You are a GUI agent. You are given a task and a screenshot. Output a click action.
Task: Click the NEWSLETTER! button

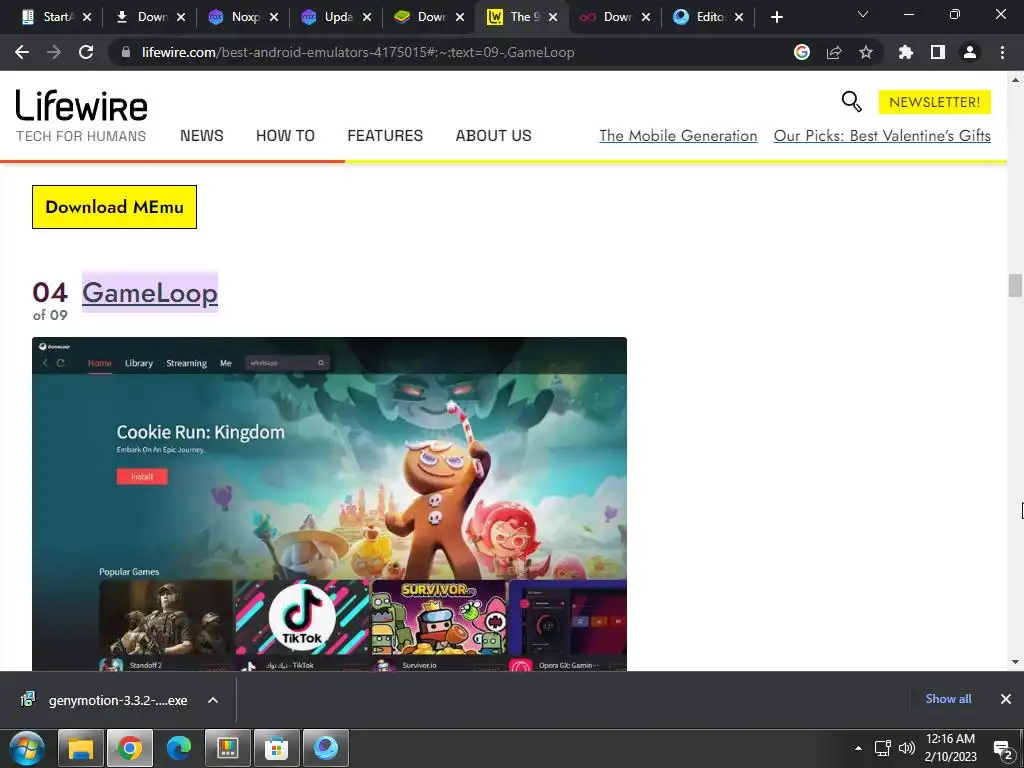coord(935,102)
